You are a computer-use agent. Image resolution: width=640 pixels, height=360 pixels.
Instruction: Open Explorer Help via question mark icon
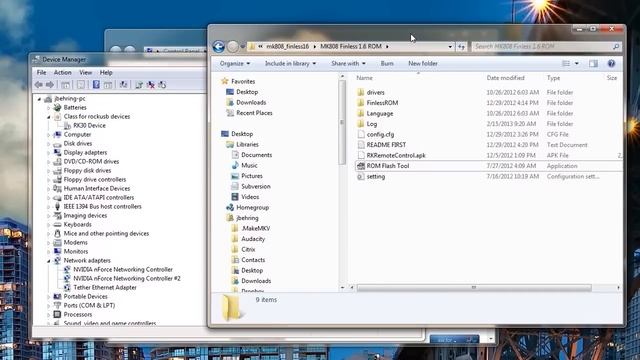coord(611,64)
